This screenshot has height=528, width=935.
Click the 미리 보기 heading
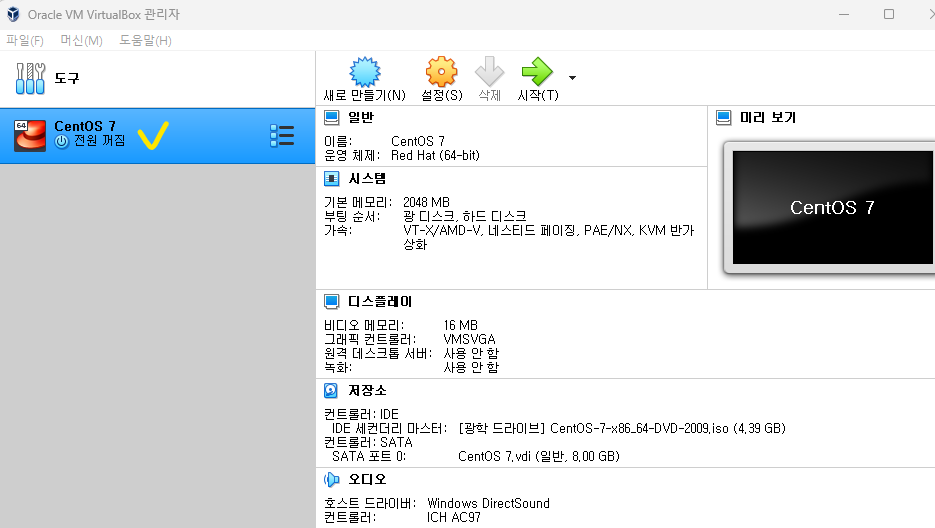768,118
